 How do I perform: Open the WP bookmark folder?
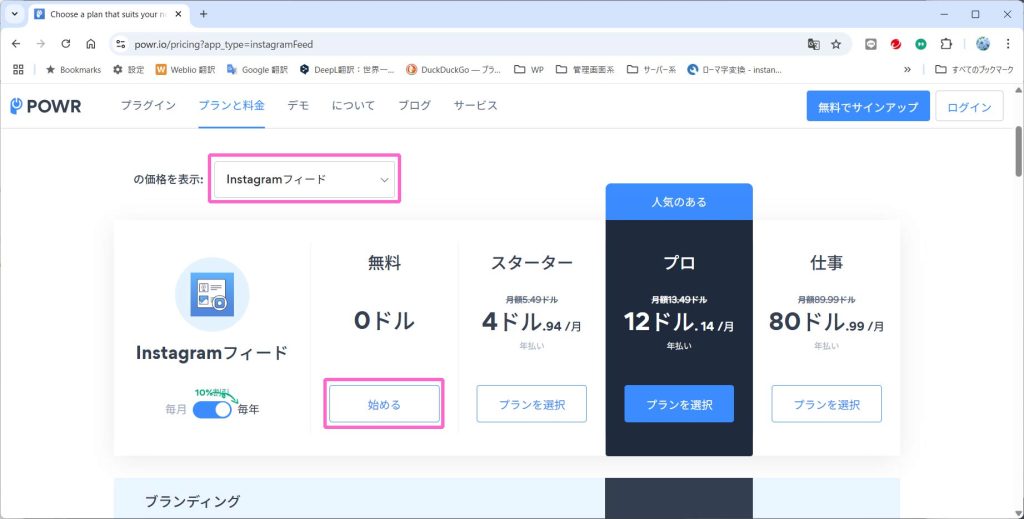(529, 69)
